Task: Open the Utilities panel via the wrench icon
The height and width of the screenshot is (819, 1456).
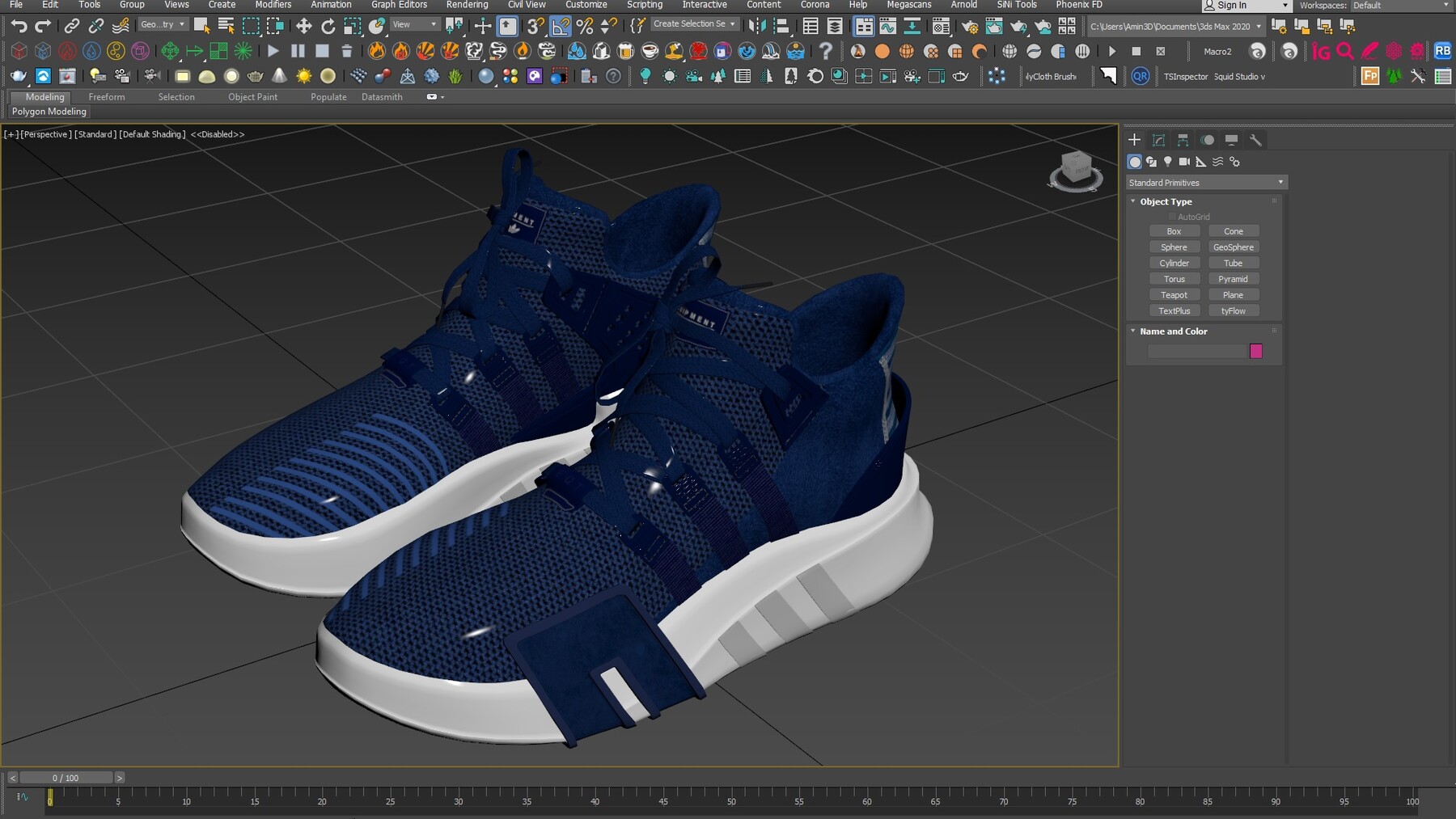Action: pos(1256,139)
